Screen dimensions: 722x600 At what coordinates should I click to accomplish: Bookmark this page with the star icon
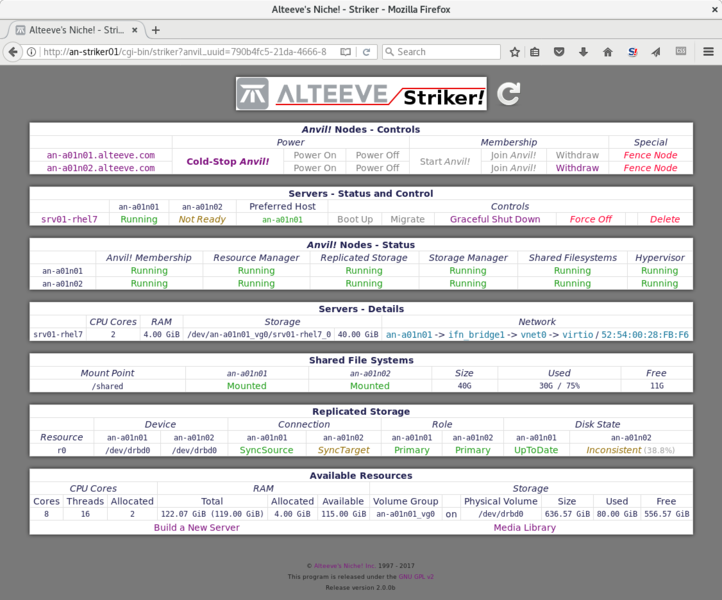pyautogui.click(x=514, y=52)
